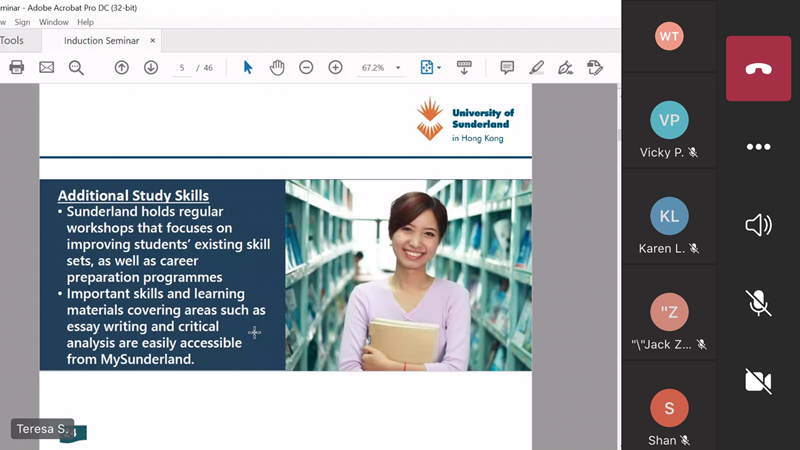Switch to the Induction Seminar tab
Image resolution: width=800 pixels, height=450 pixels.
(x=102, y=41)
